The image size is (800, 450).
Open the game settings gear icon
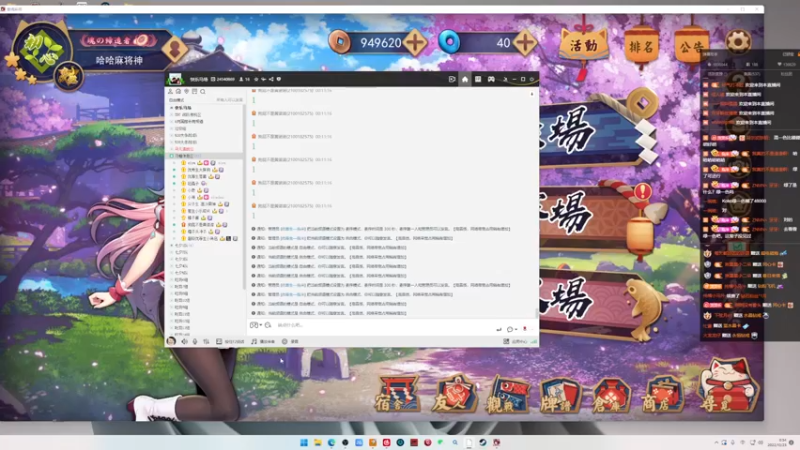[x=738, y=41]
